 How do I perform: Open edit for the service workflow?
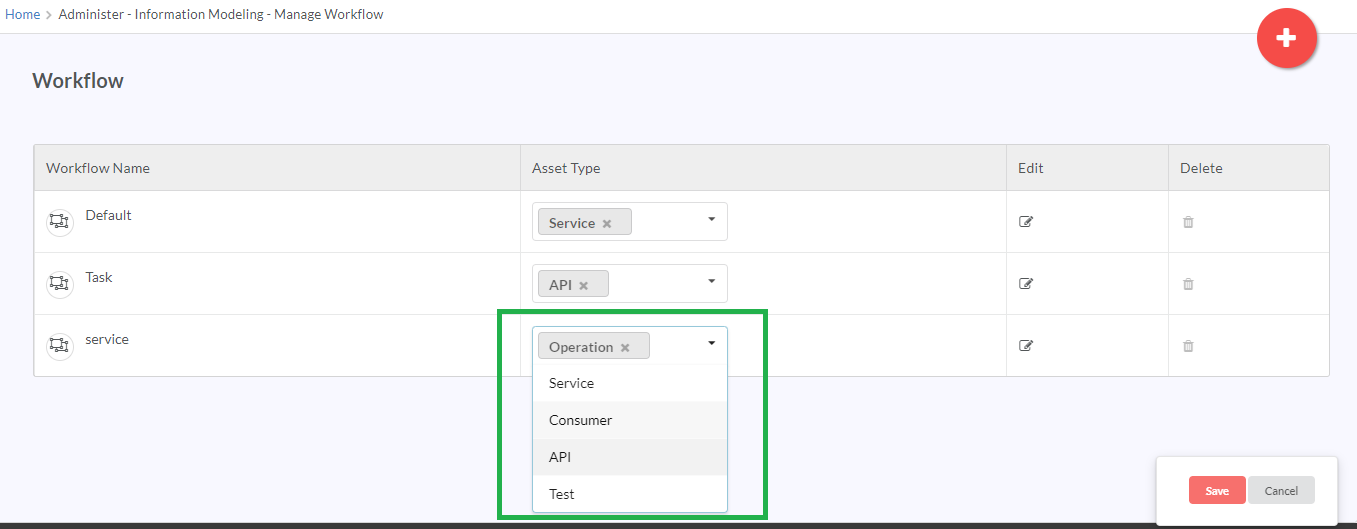click(1025, 346)
